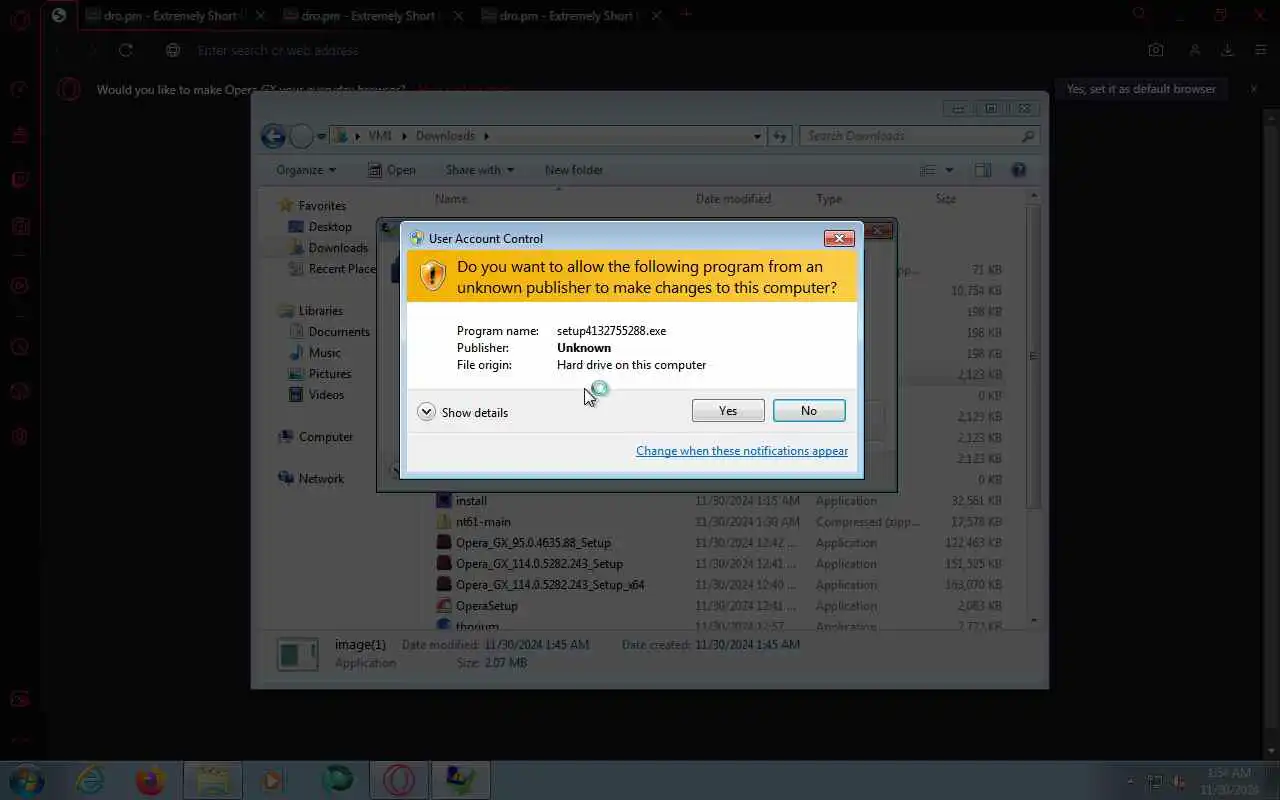Click the Search Downloads field
1280x800 pixels.
[x=919, y=136]
